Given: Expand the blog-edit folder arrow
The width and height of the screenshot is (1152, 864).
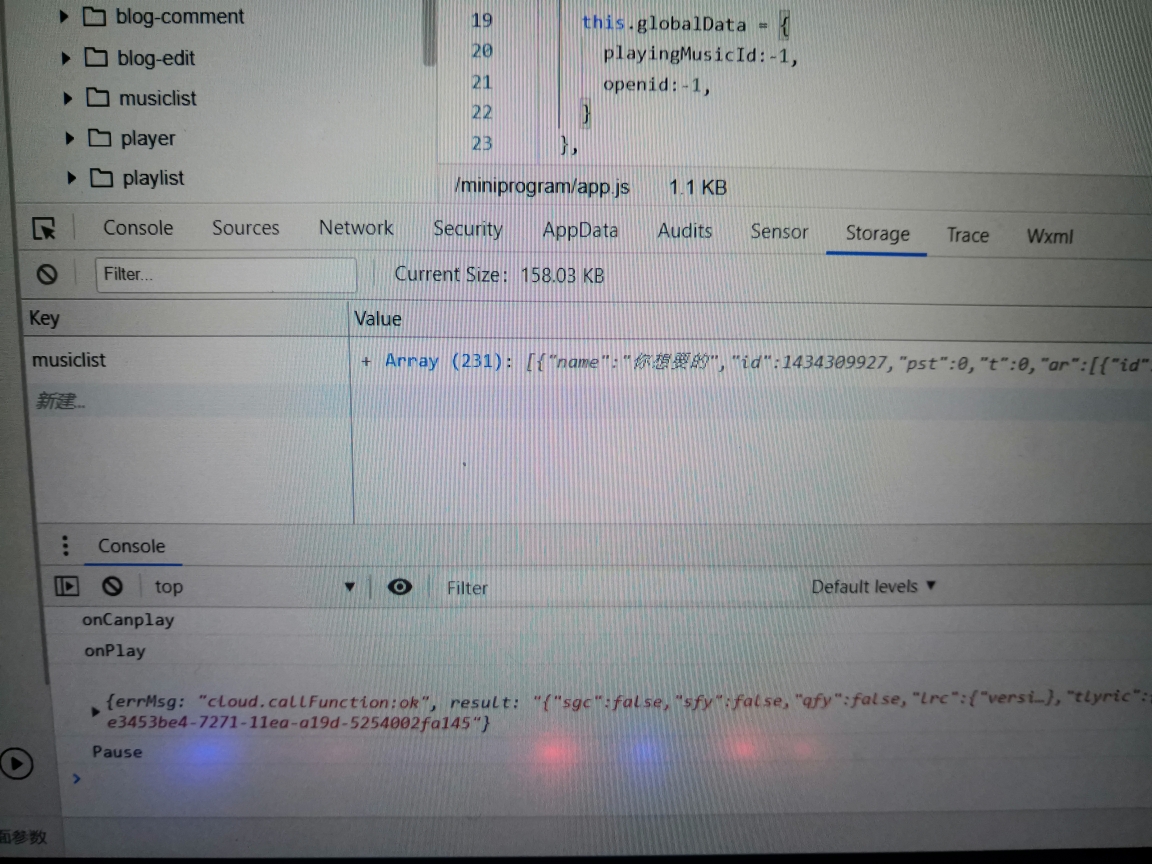Looking at the screenshot, I should (66, 57).
